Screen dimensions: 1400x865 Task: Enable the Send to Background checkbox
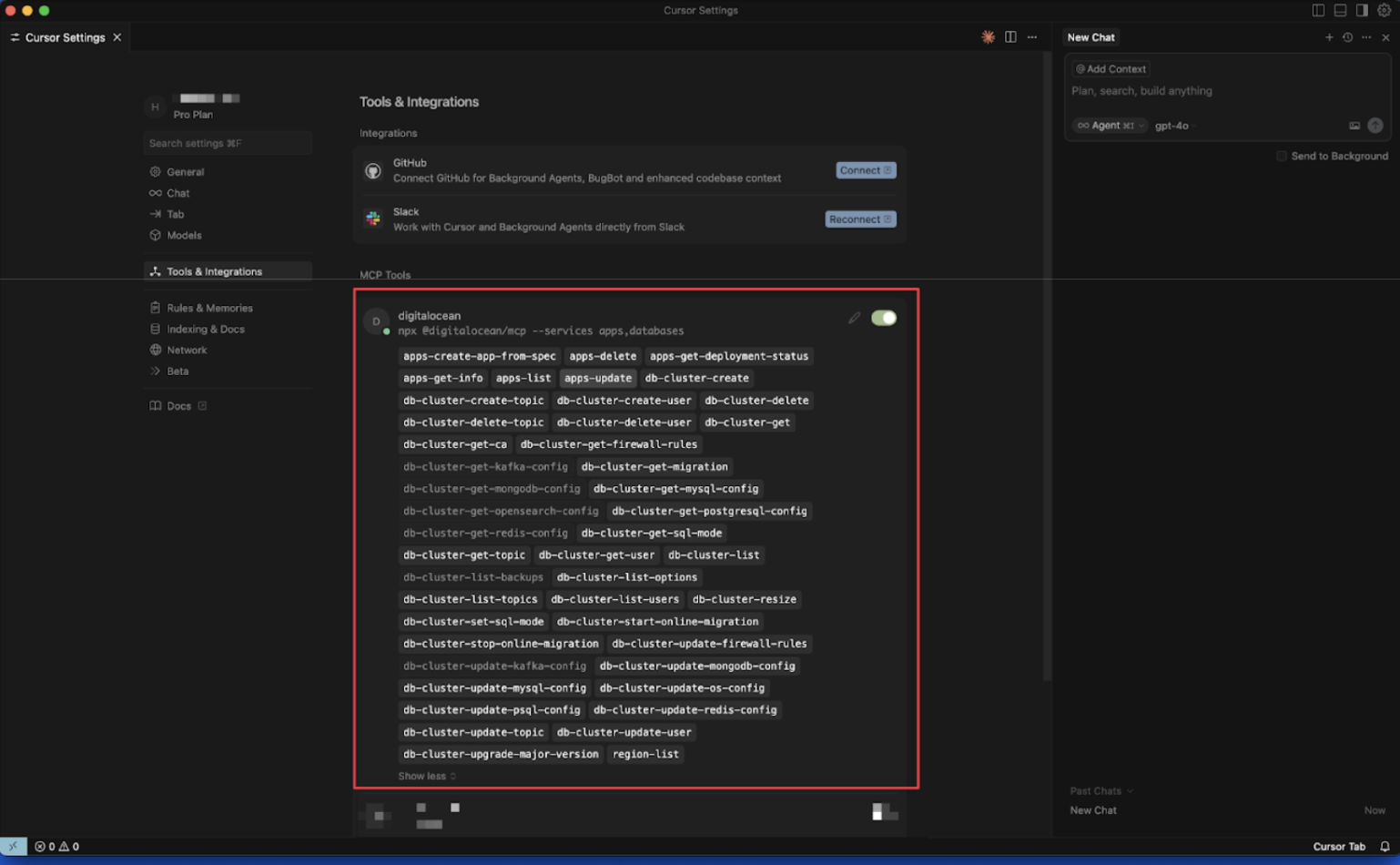[1282, 156]
